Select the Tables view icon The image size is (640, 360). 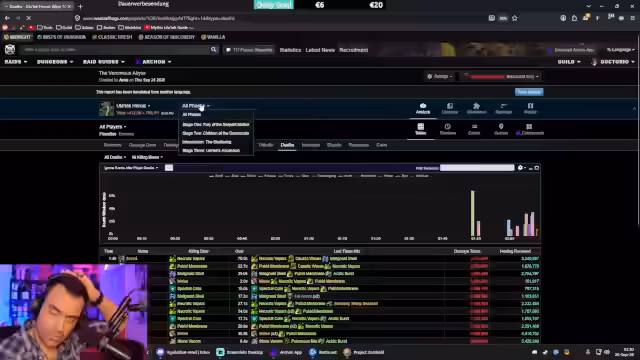tap(420, 129)
